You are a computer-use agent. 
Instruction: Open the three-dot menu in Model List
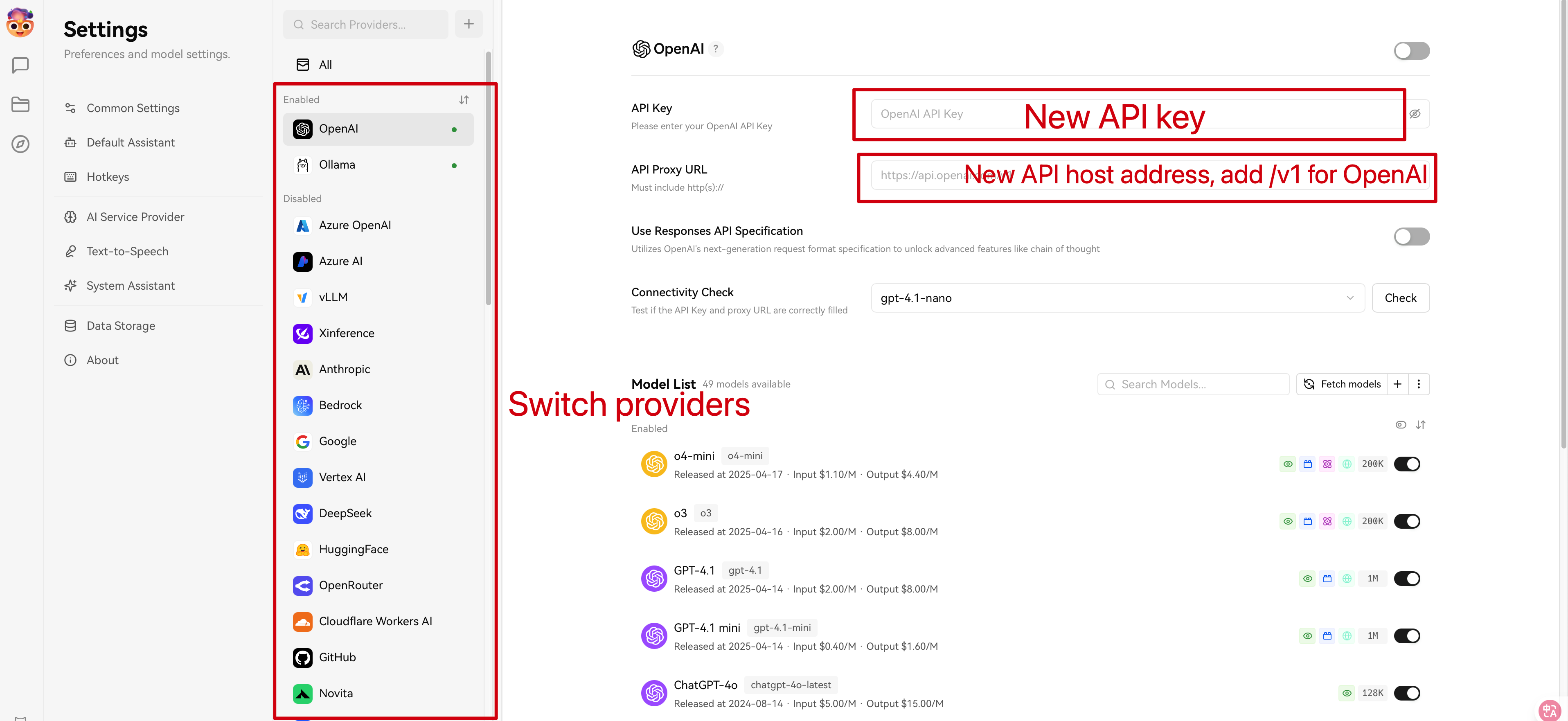click(x=1419, y=384)
